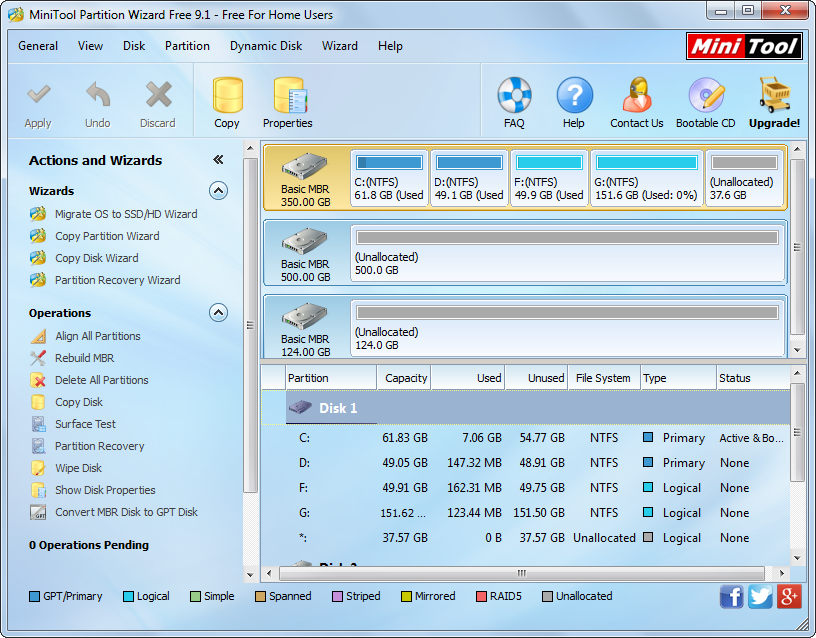This screenshot has height=638, width=816.
Task: Select the F:(NTFS) partition block
Action: 550,178
